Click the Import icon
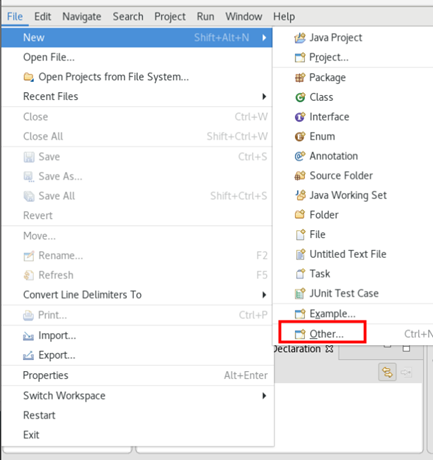Viewport: 433px width, 460px height. coord(28,336)
